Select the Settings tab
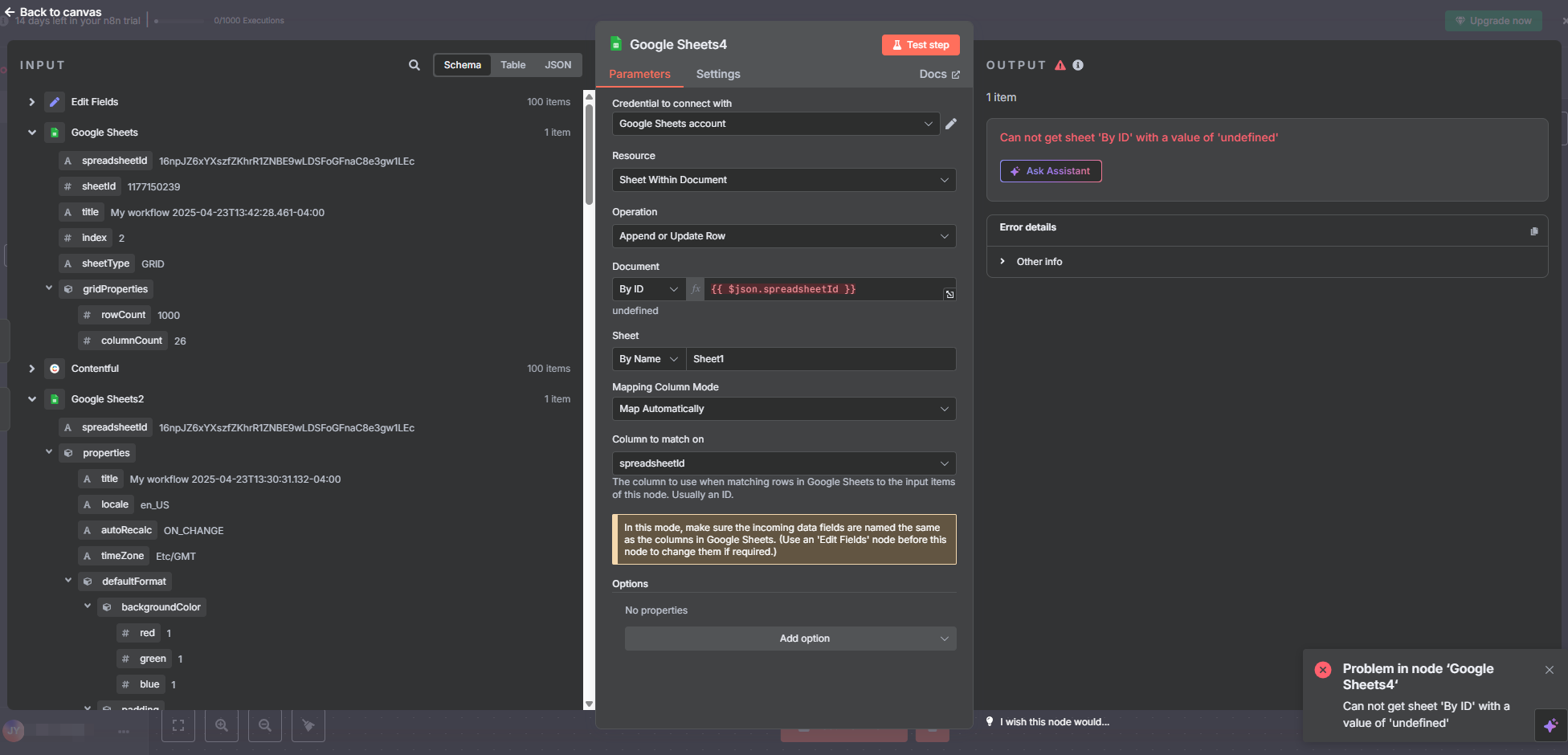Screen dimensions: 1568x755 [x=718, y=74]
